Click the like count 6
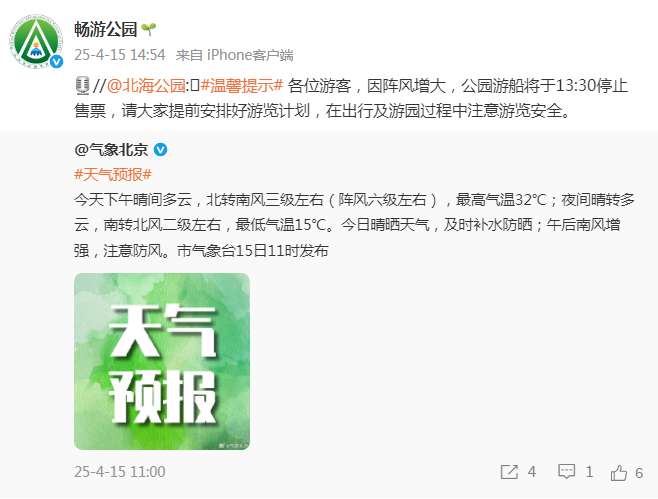The image size is (658, 499). click(639, 473)
